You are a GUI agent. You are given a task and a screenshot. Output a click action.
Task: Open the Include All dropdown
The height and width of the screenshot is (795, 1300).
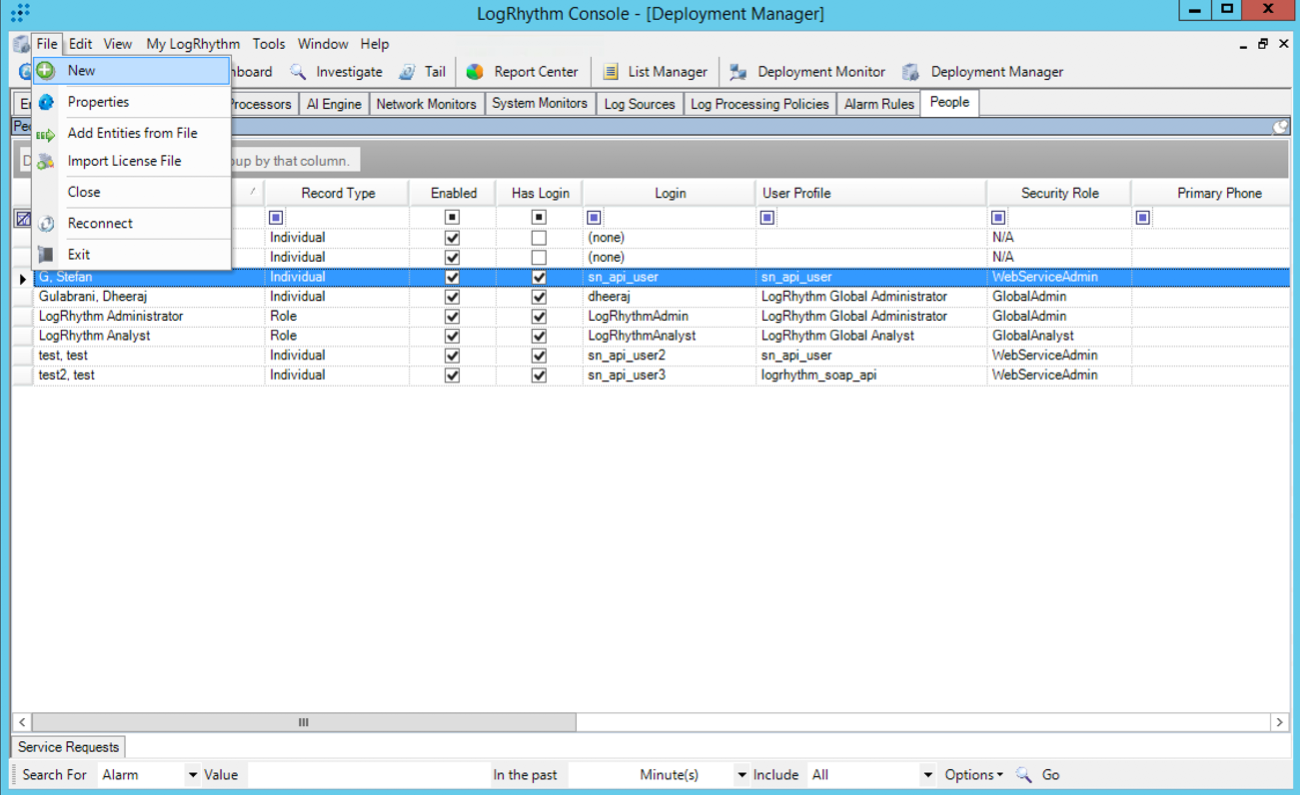(x=927, y=775)
